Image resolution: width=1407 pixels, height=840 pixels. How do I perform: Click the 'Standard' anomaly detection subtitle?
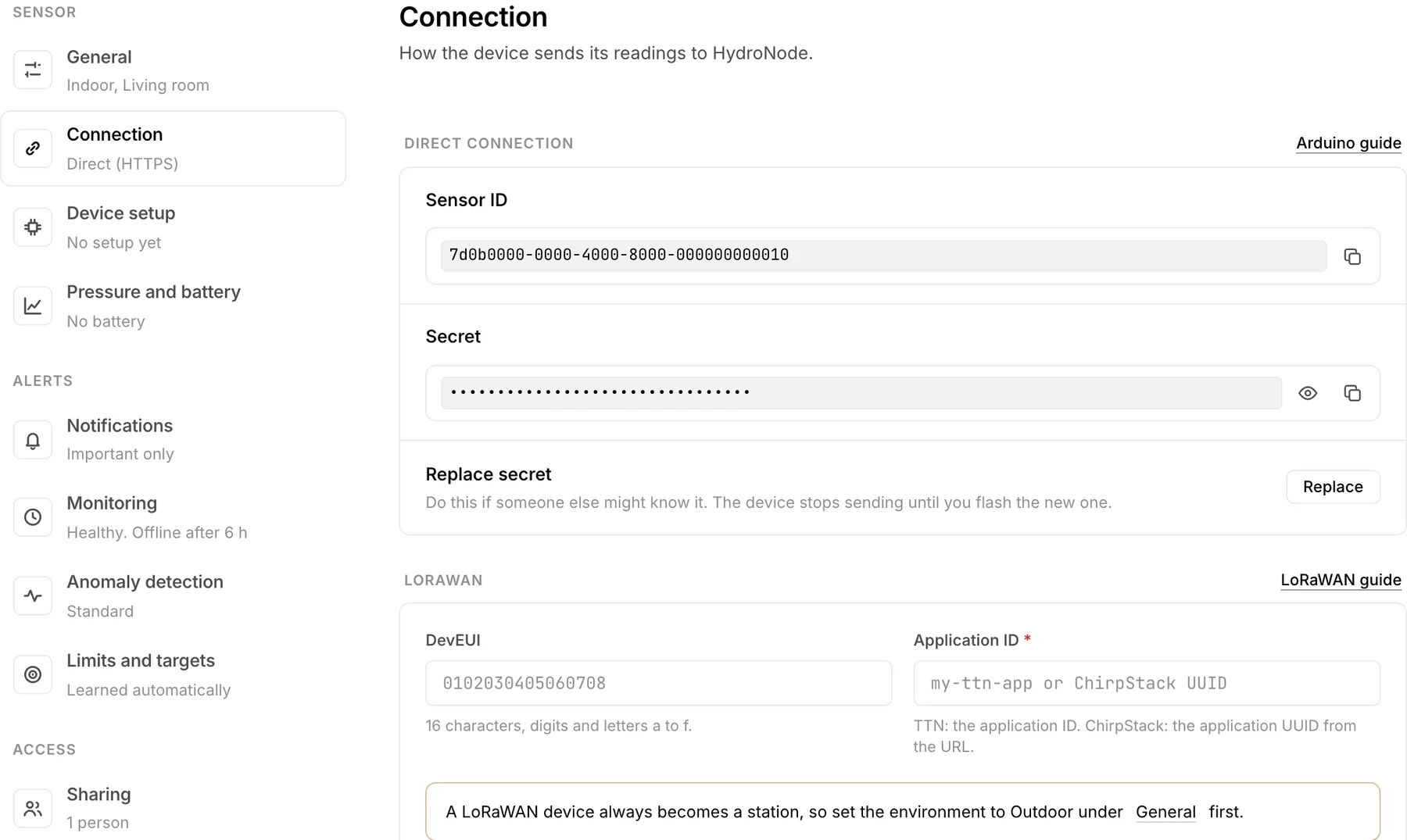tap(99, 611)
